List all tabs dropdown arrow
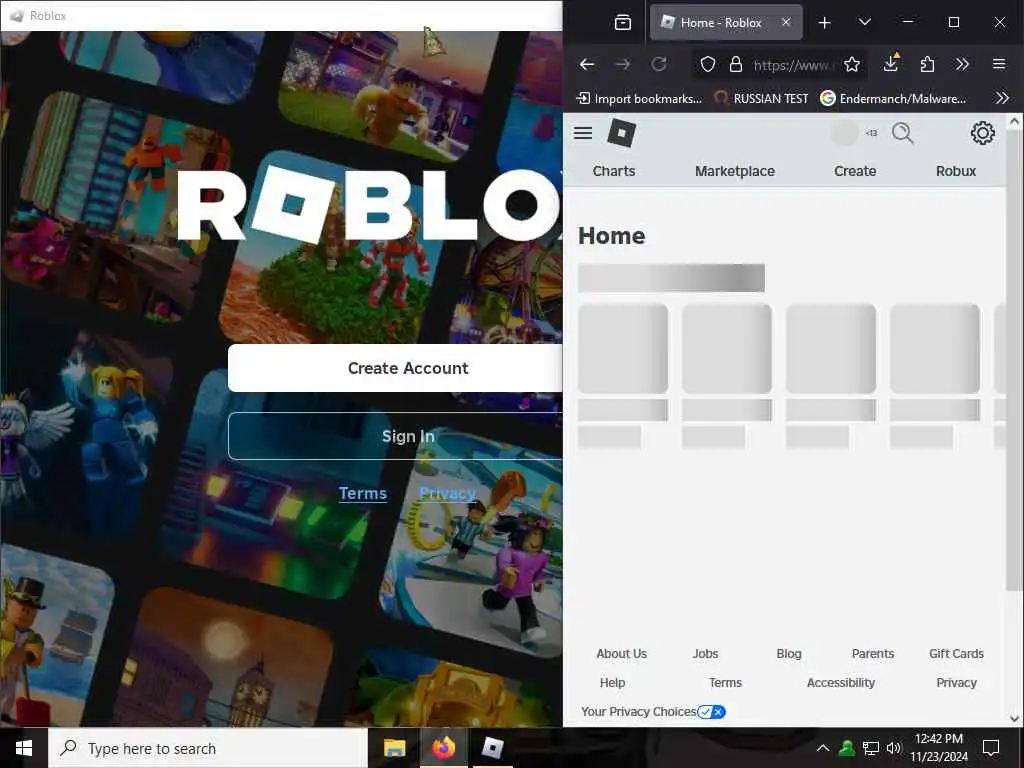 click(865, 22)
